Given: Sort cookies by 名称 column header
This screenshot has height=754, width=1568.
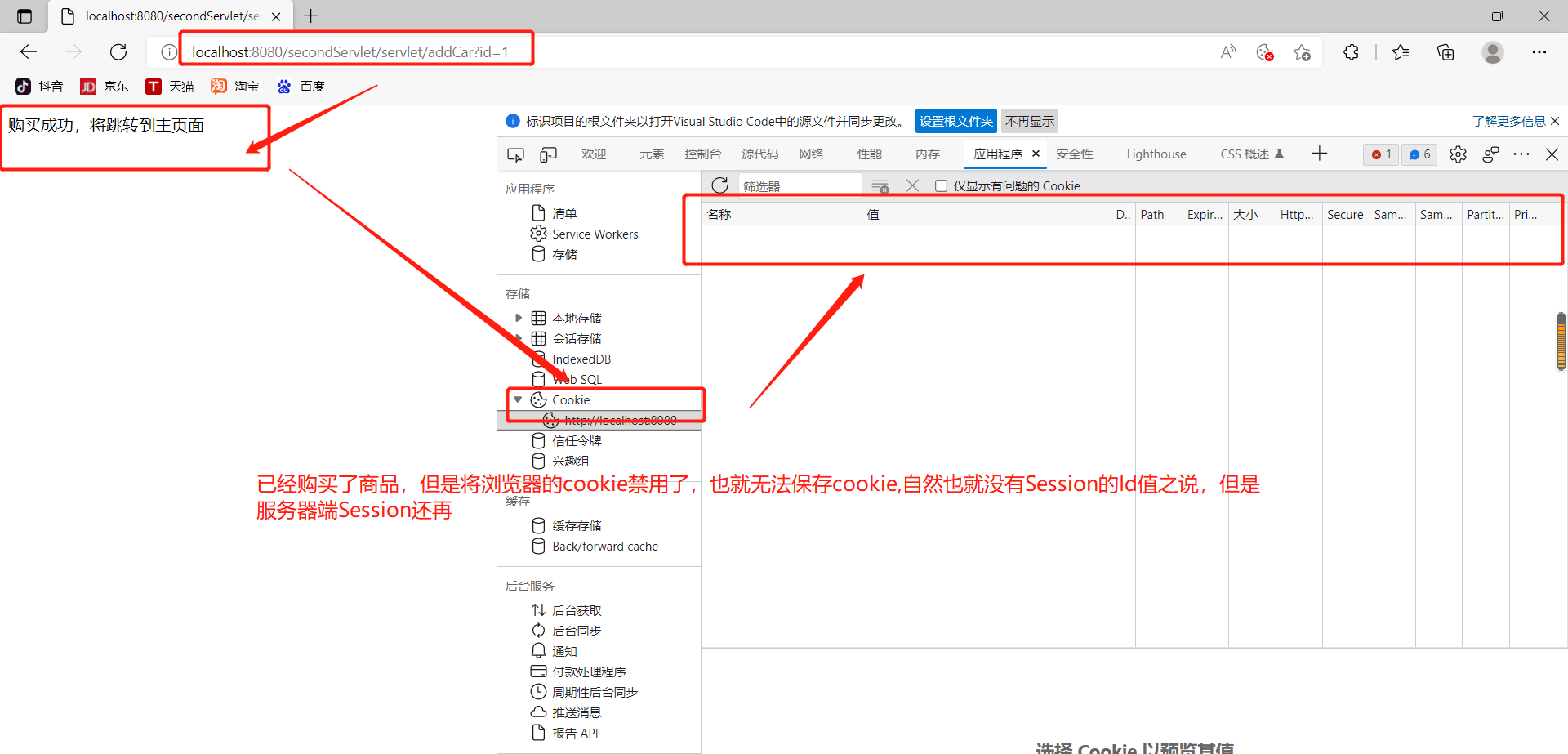Looking at the screenshot, I should click(x=782, y=214).
